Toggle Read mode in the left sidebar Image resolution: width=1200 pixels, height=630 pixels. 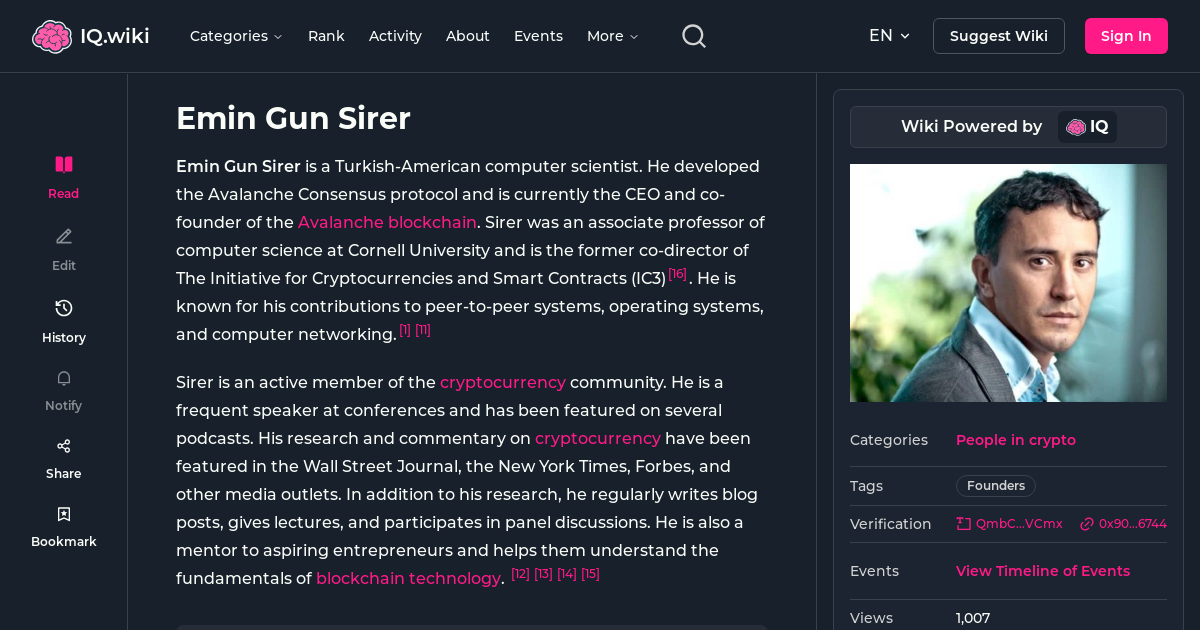click(x=63, y=176)
